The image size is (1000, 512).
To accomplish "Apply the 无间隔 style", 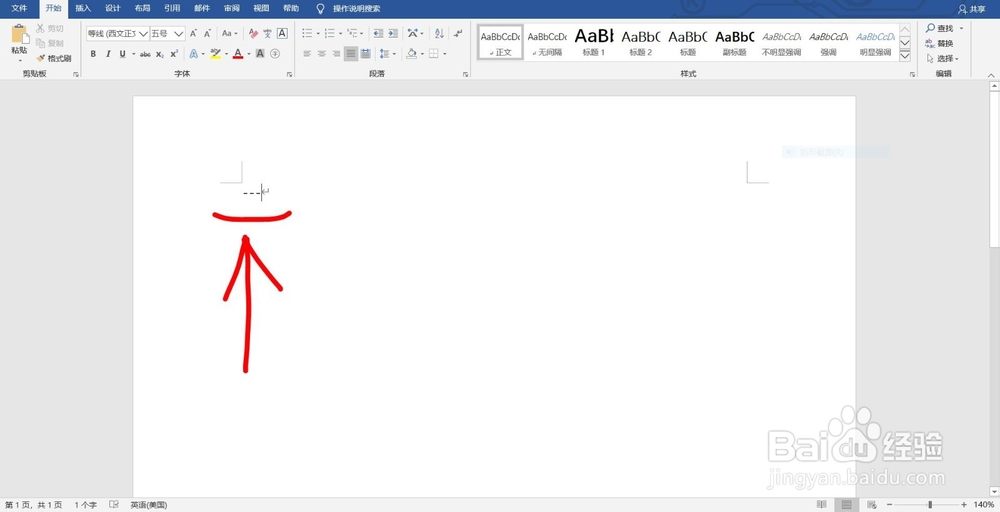I will pyautogui.click(x=547, y=43).
